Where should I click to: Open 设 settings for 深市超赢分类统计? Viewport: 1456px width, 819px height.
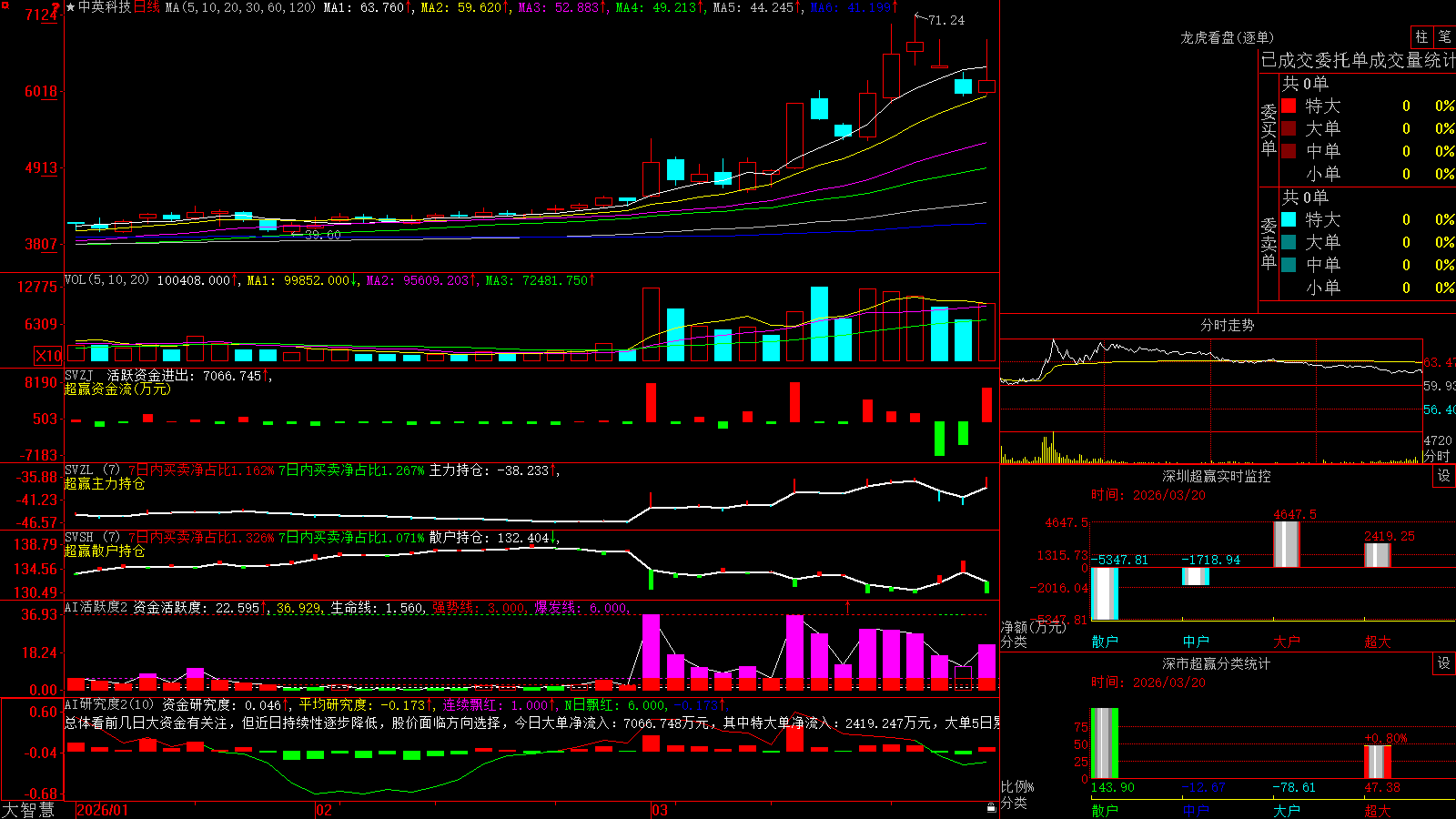click(1444, 663)
